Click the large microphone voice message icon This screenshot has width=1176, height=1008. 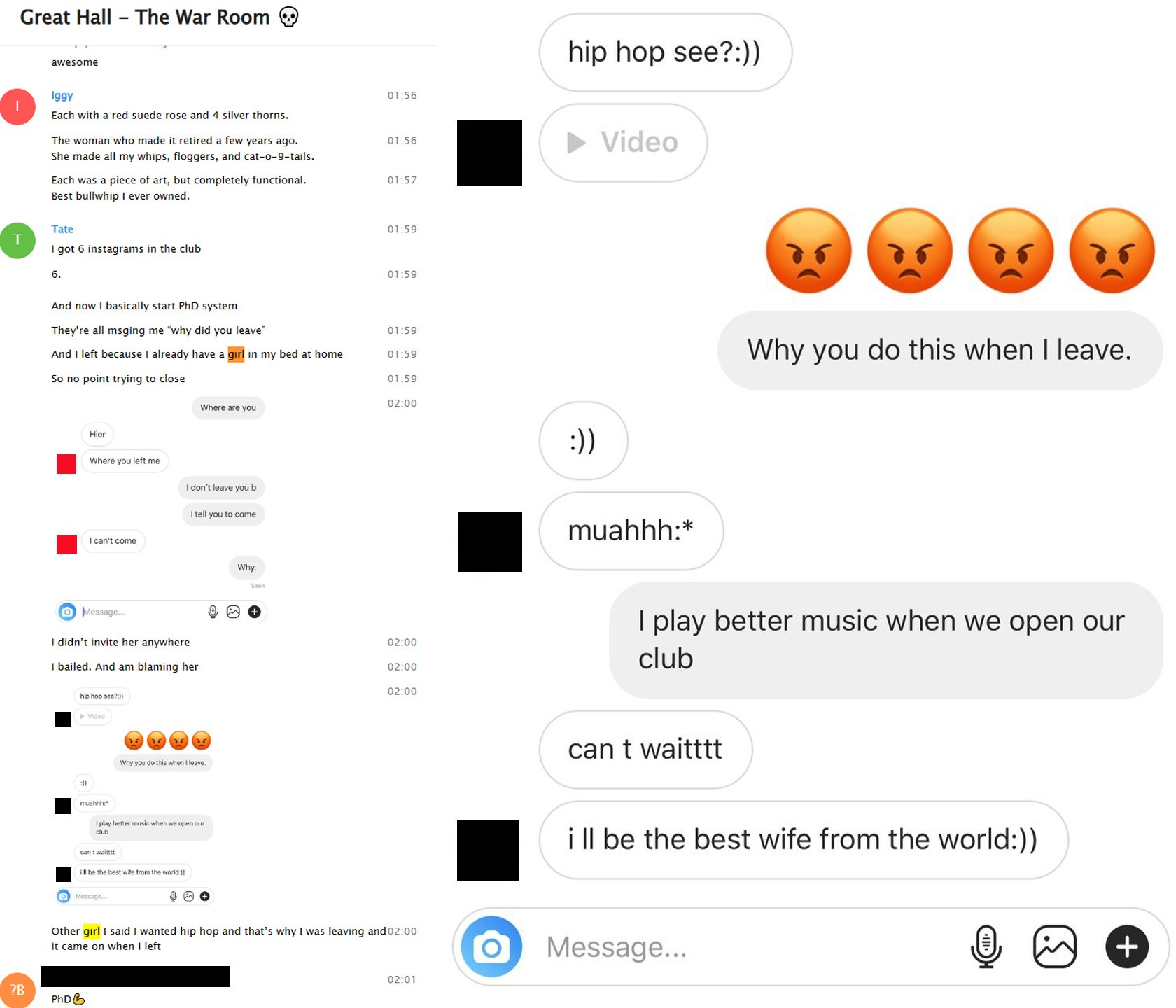(x=986, y=946)
